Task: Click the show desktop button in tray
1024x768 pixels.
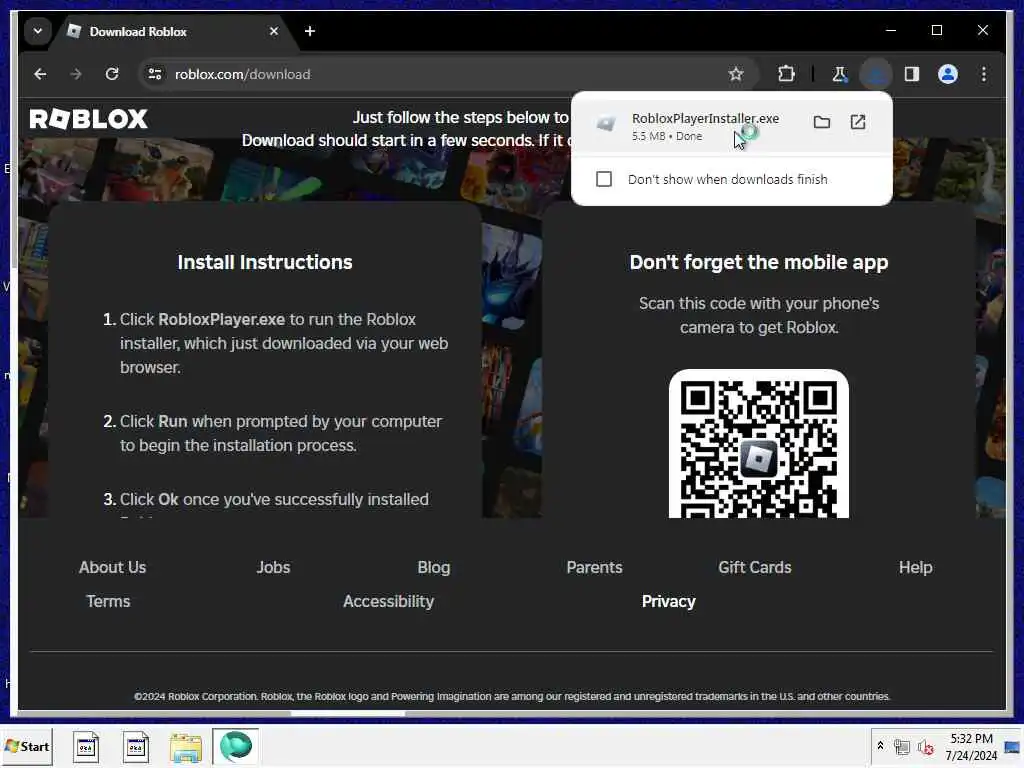Action: tap(1013, 747)
